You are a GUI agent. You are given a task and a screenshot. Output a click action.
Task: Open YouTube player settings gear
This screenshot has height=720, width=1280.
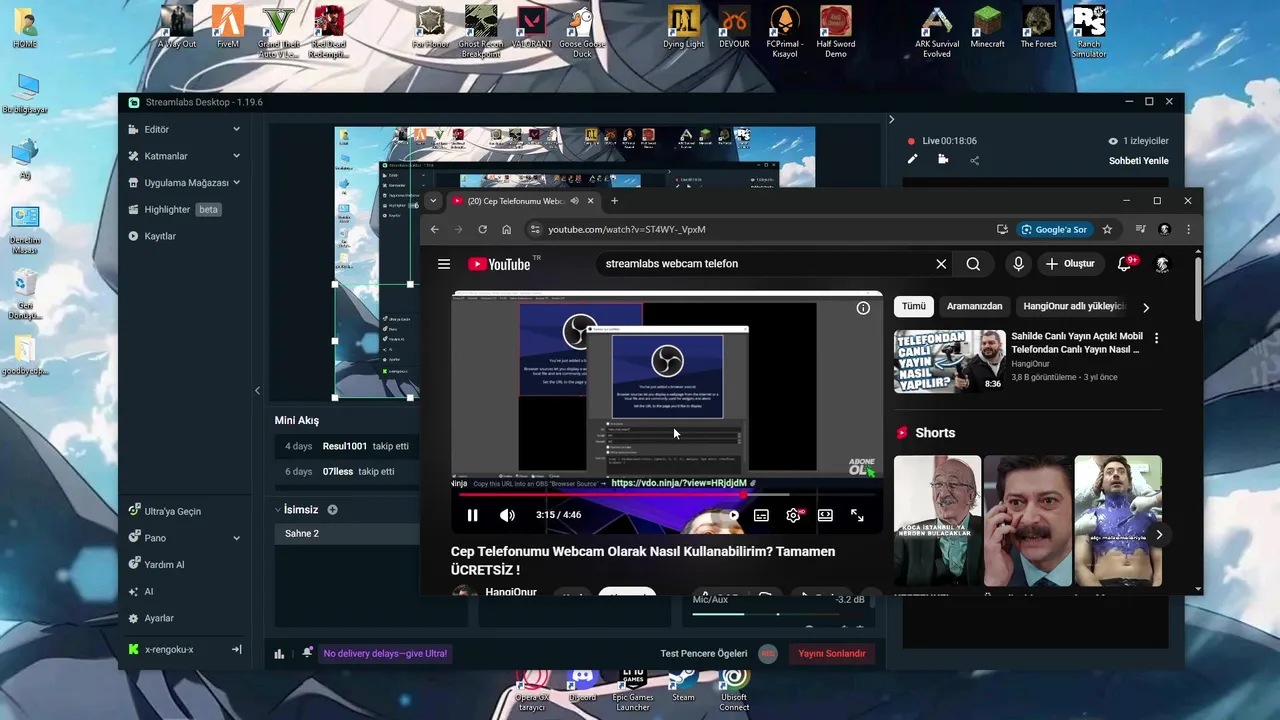794,515
